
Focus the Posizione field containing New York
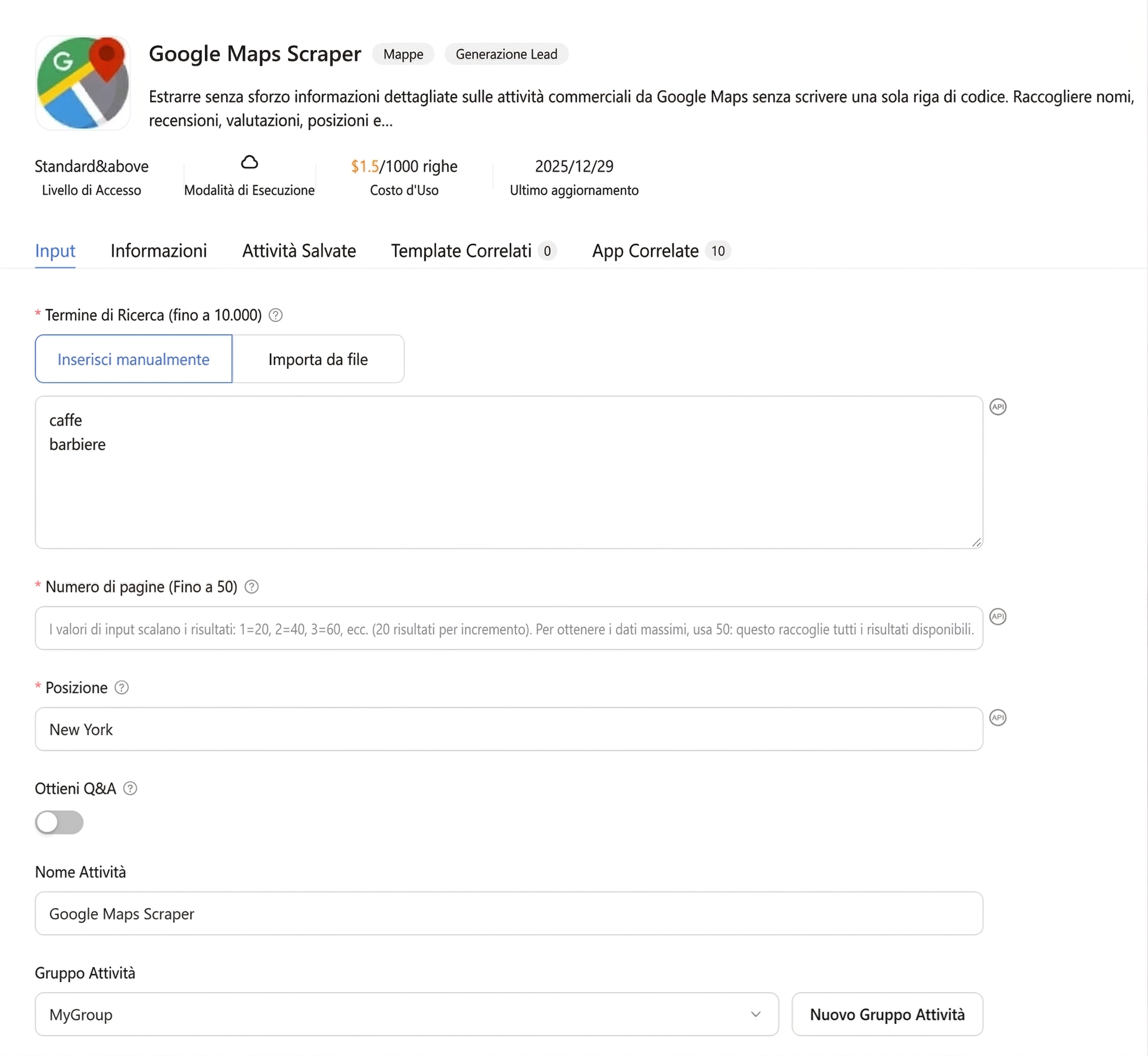[x=509, y=729]
